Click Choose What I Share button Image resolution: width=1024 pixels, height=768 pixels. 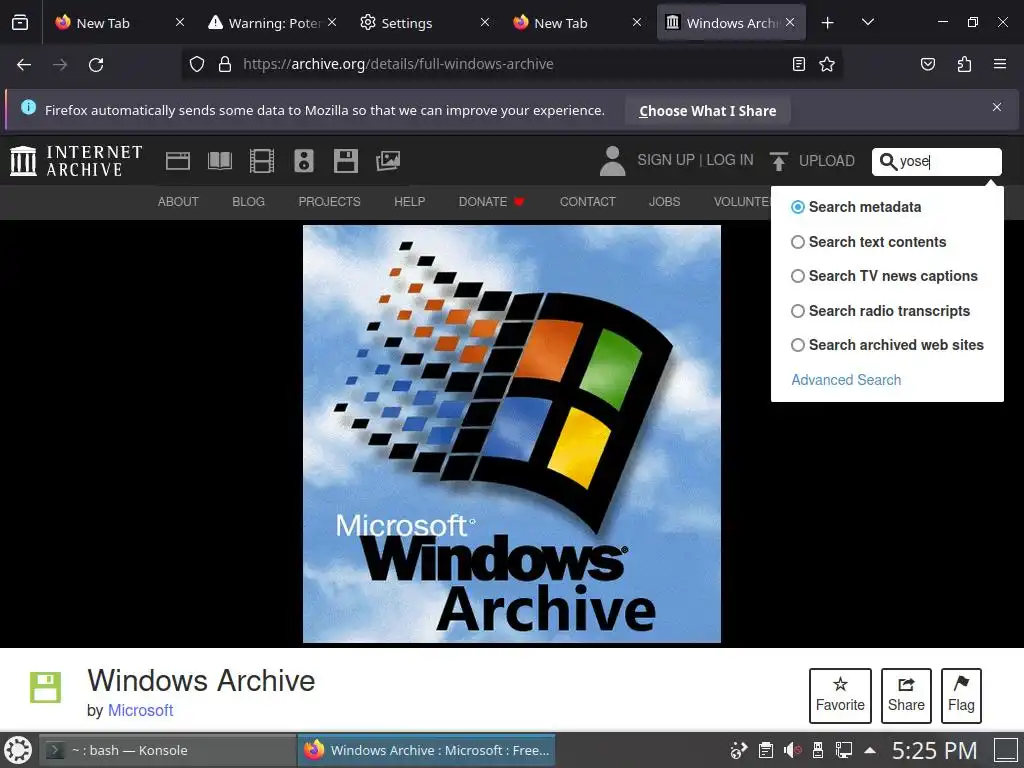pyautogui.click(x=707, y=111)
